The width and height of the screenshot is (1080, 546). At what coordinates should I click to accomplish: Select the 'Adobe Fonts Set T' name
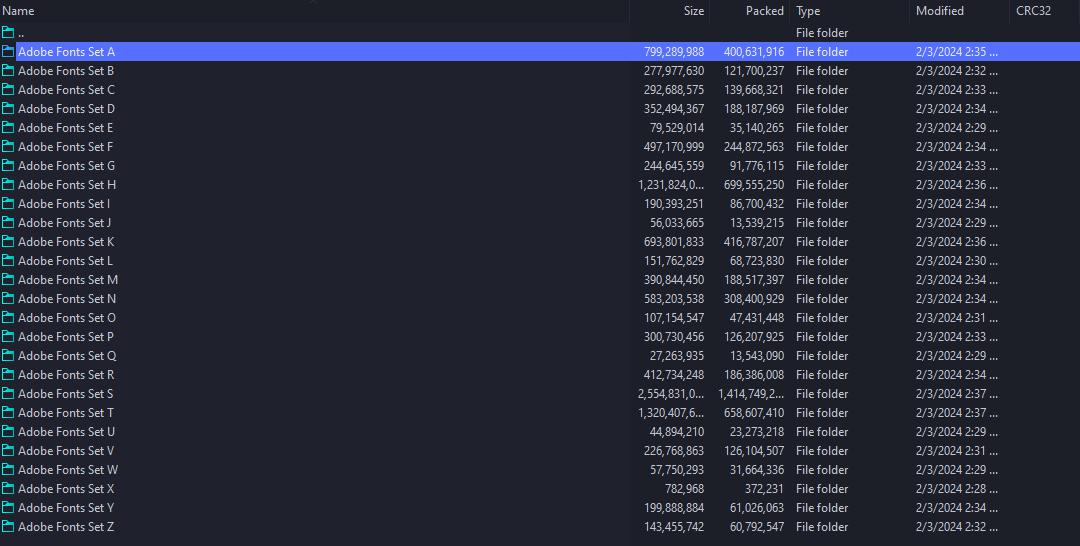[66, 412]
